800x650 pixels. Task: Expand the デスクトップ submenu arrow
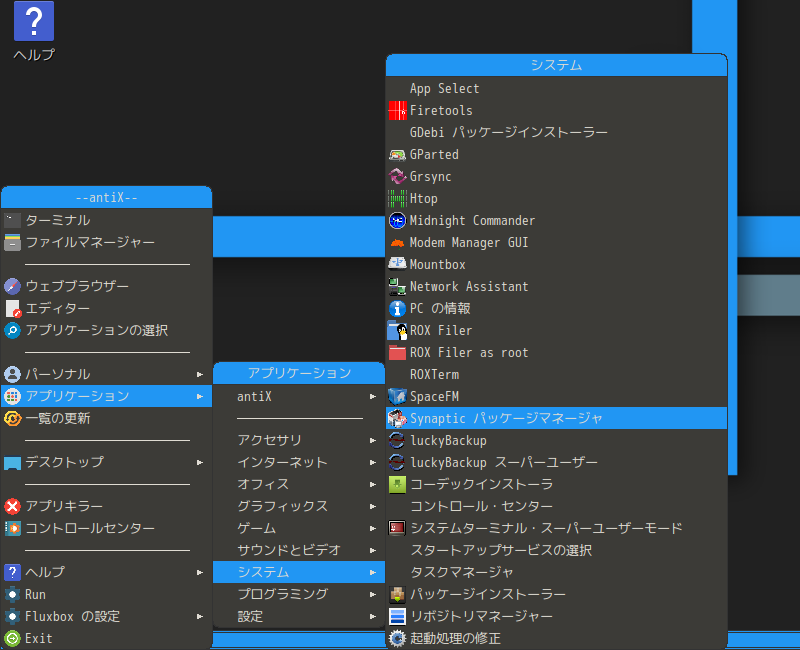point(200,462)
